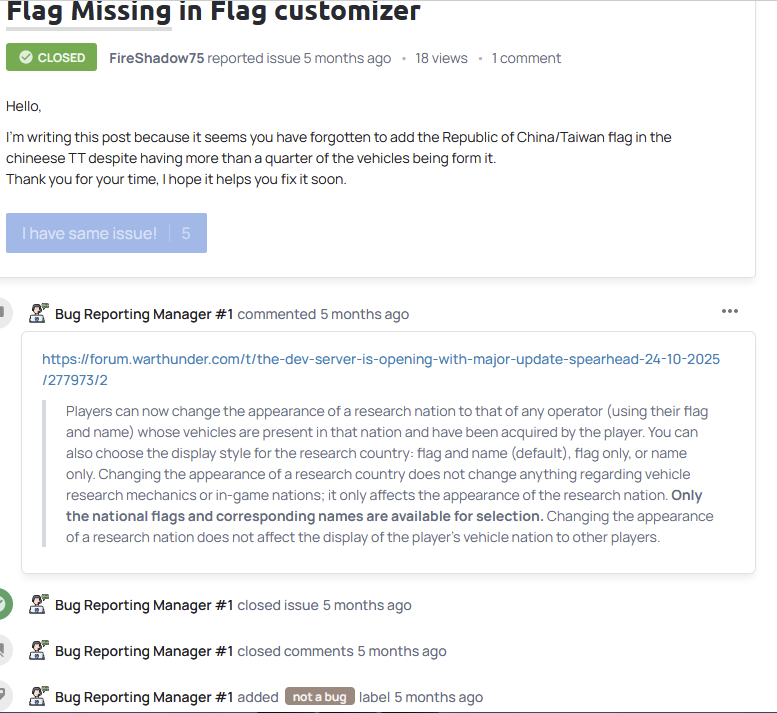Screen dimensions: 777x713
Task: Click the '1 comment' counter
Action: [526, 58]
